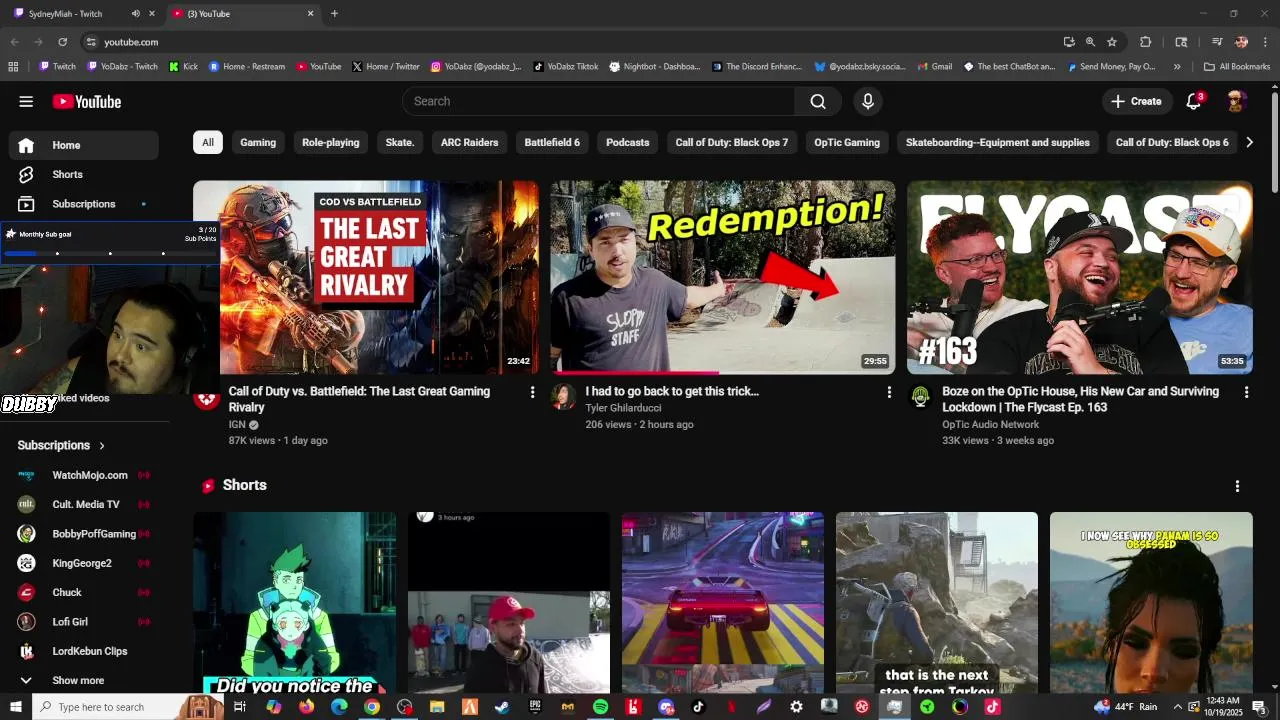
Task: Open File Explorer in taskbar
Action: tap(437, 707)
